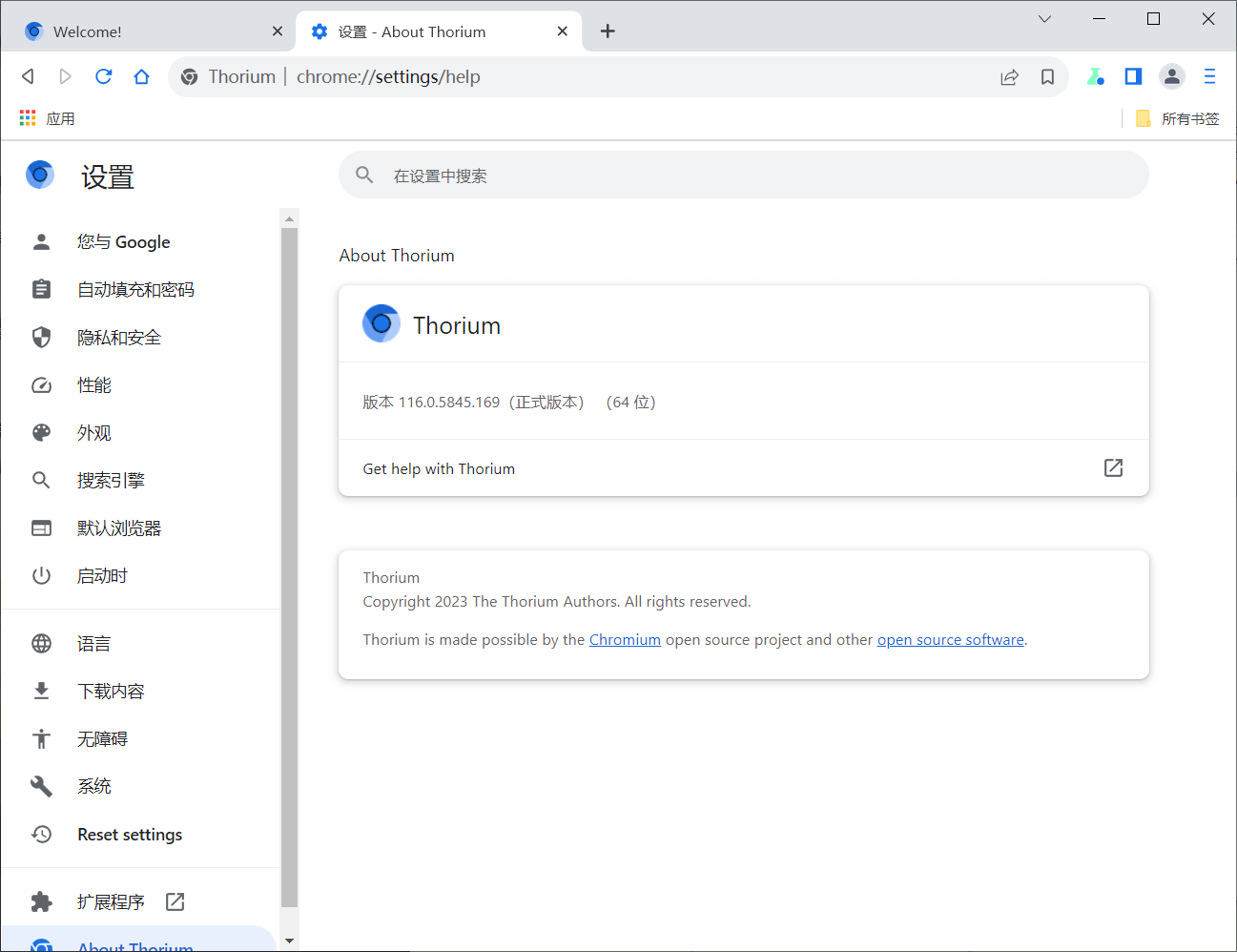Open Reset settings section
This screenshot has height=952, width=1237.
click(139, 835)
